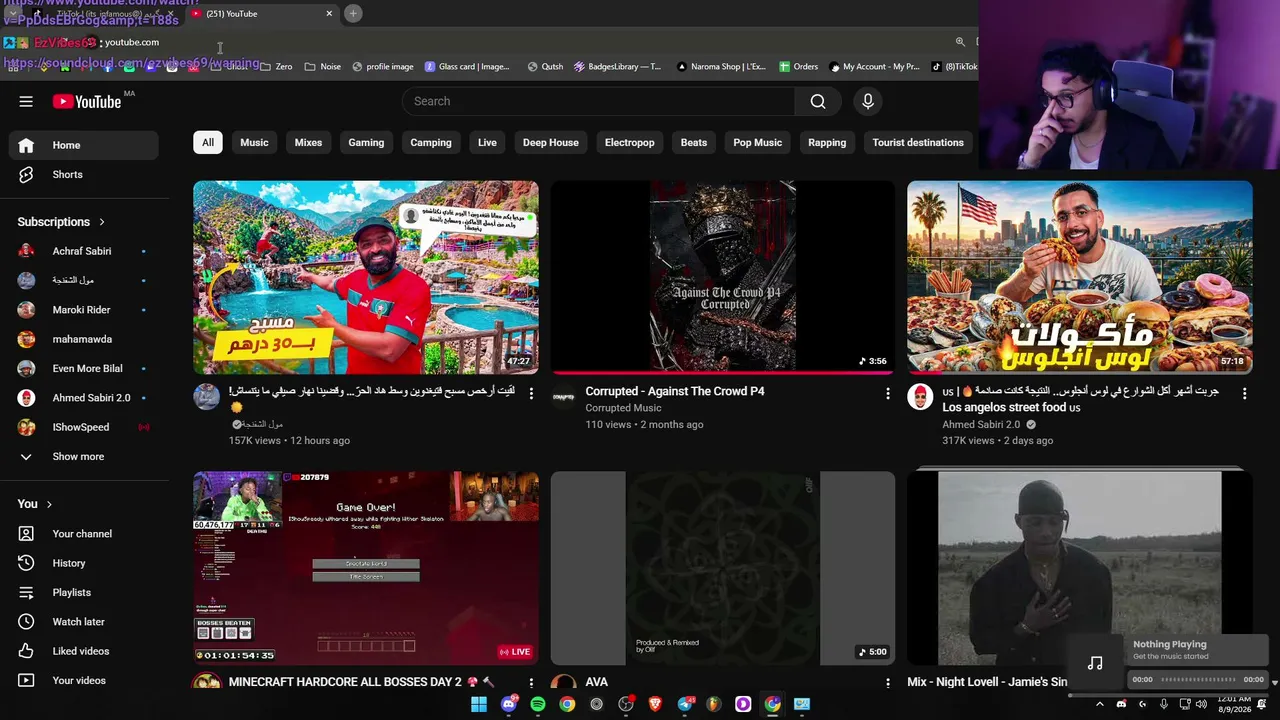Image resolution: width=1280 pixels, height=720 pixels.
Task: Click the music note in Nothing Playing widget
Action: coord(1095,663)
